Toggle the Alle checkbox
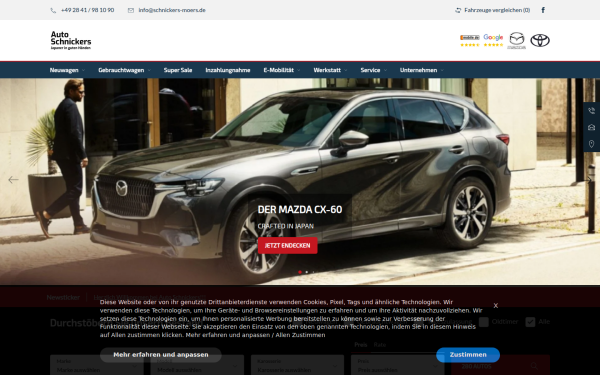 coord(530,322)
